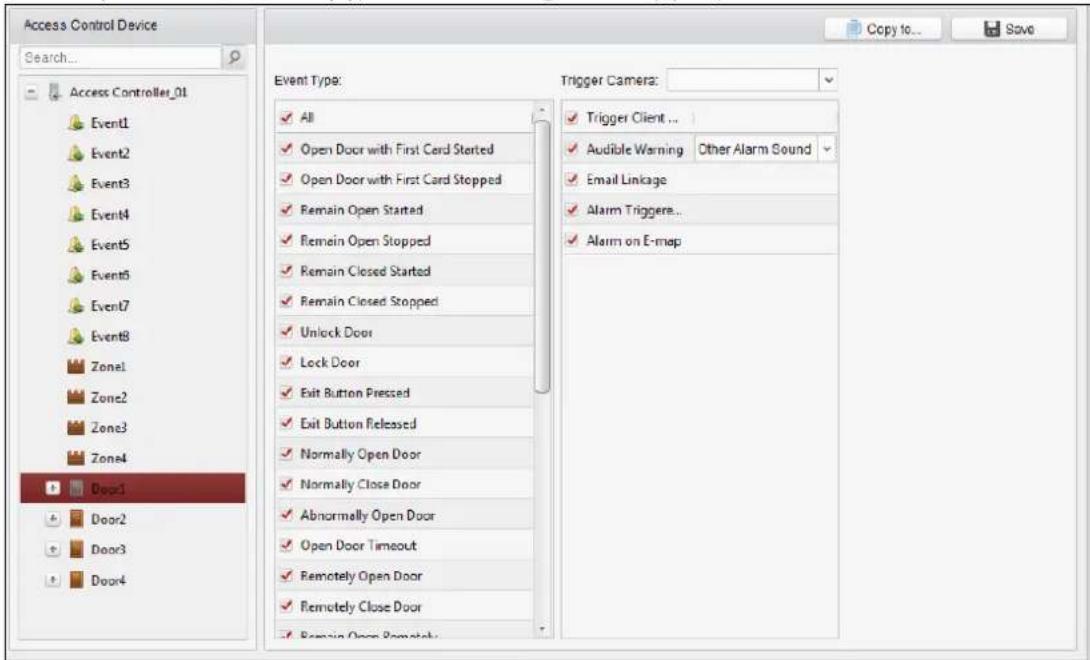Click the Event5 bell icon

point(76,245)
